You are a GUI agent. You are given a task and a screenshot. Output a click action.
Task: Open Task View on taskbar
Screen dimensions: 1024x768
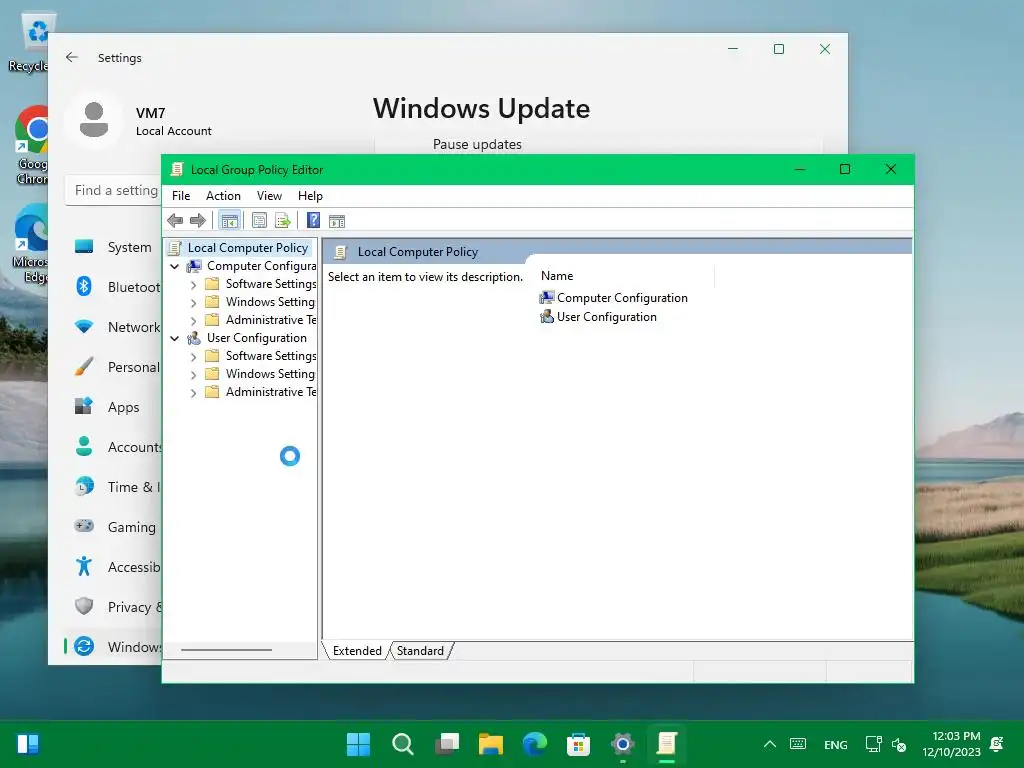pos(447,744)
